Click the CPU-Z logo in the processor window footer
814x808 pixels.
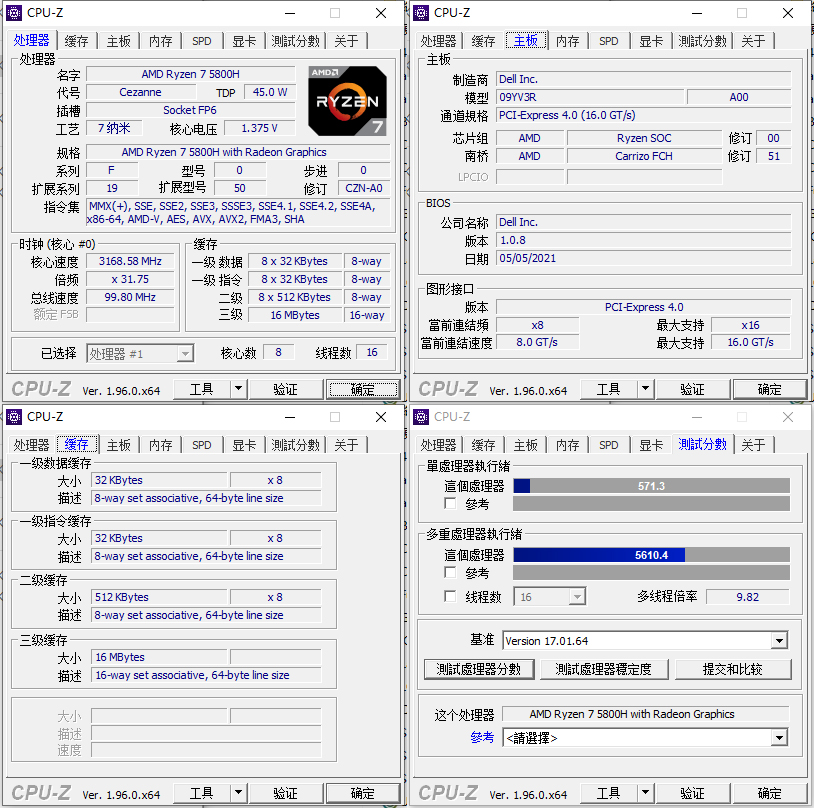coord(40,389)
